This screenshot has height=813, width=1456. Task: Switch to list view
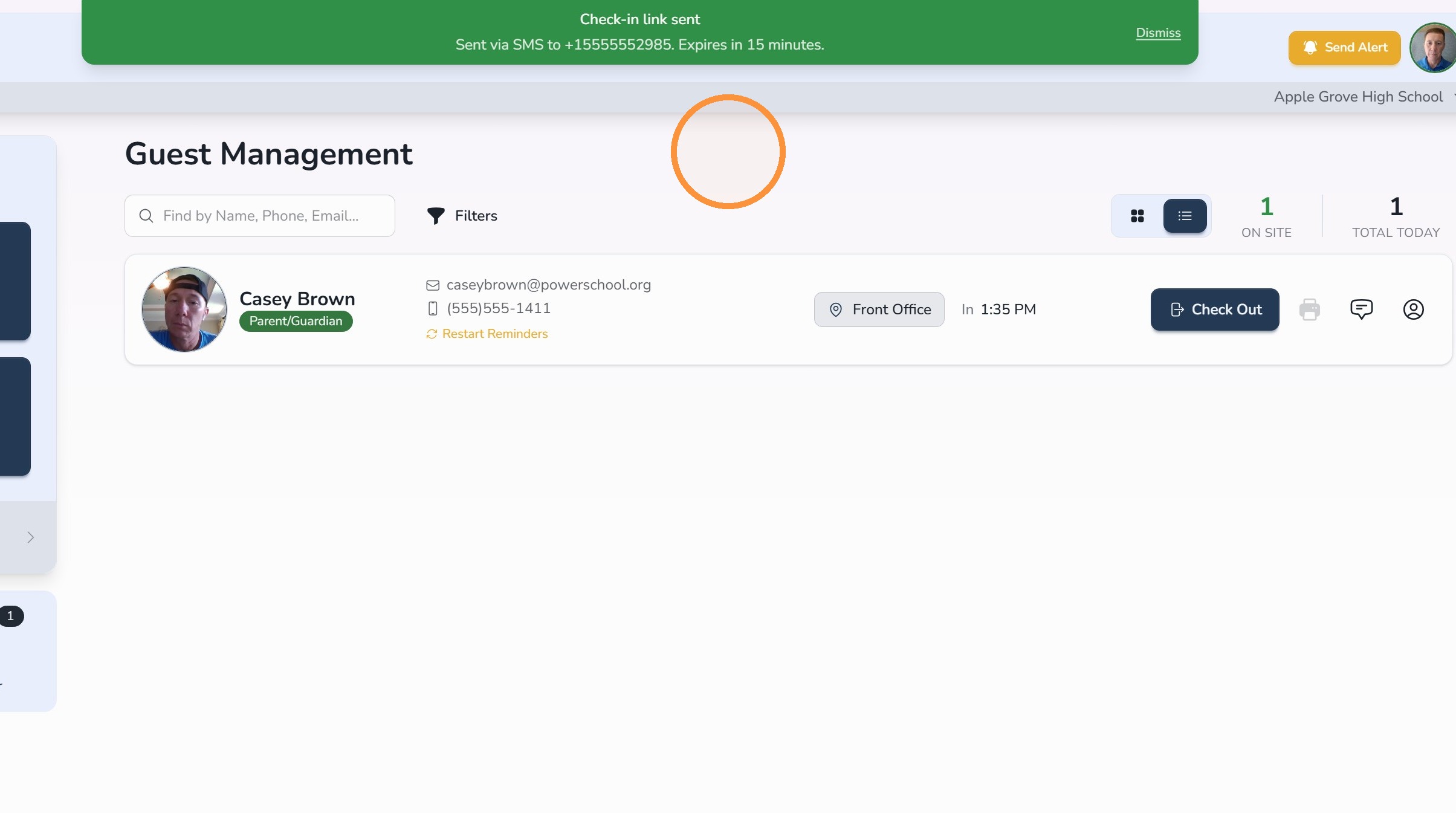1185,216
